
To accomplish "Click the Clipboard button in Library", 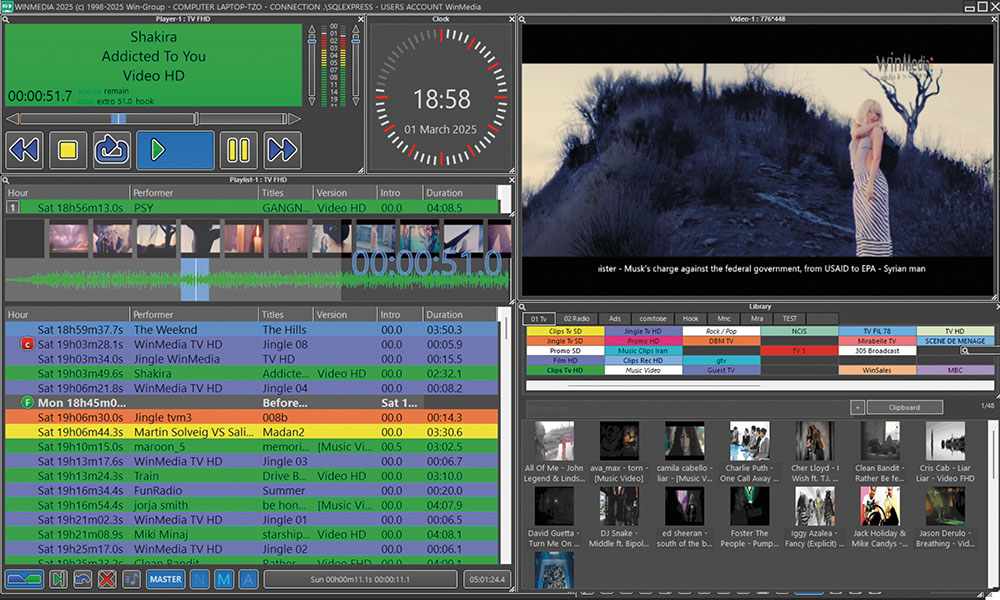I will (x=905, y=407).
